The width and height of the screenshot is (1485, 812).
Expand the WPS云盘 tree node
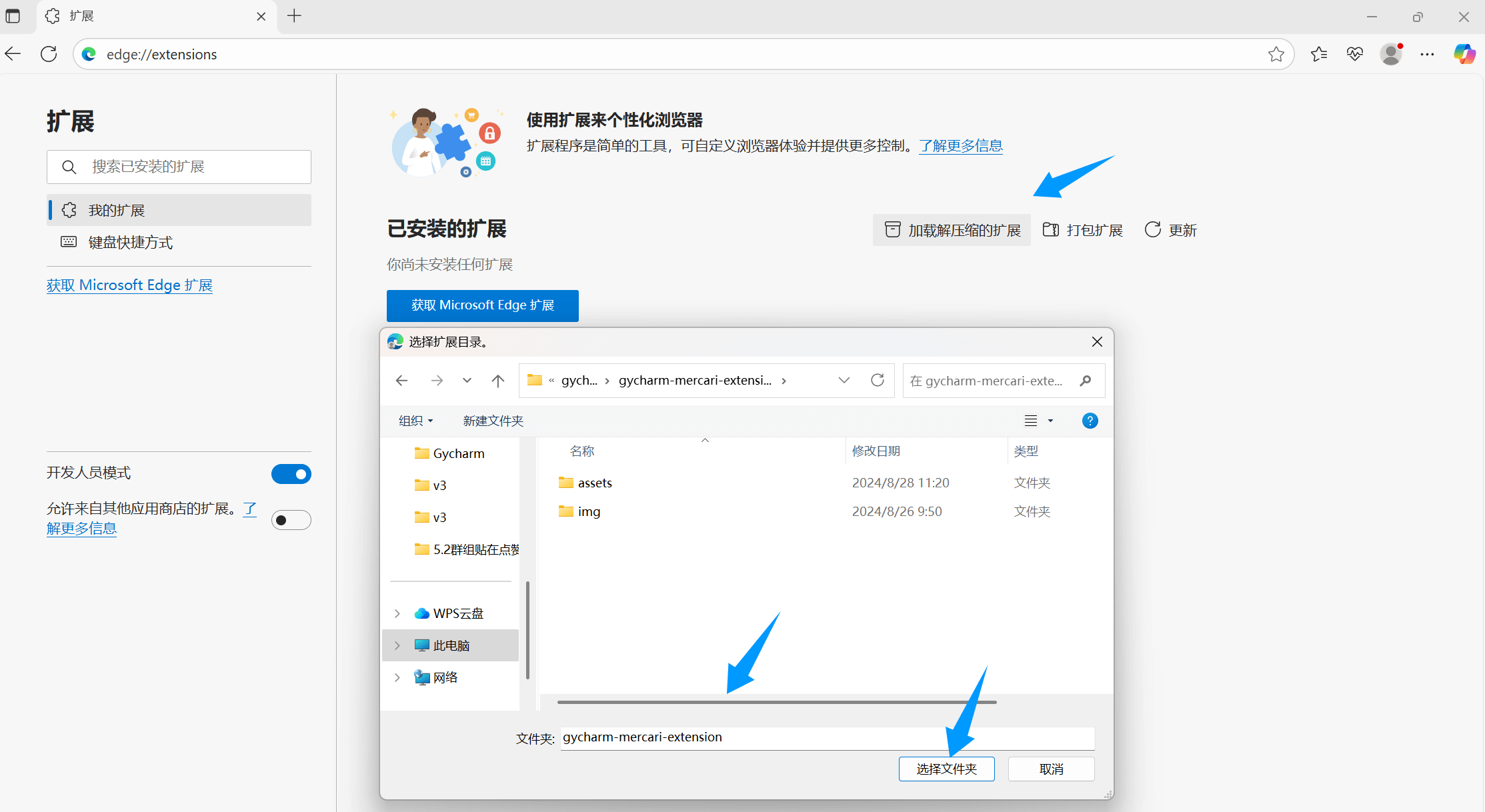click(397, 613)
